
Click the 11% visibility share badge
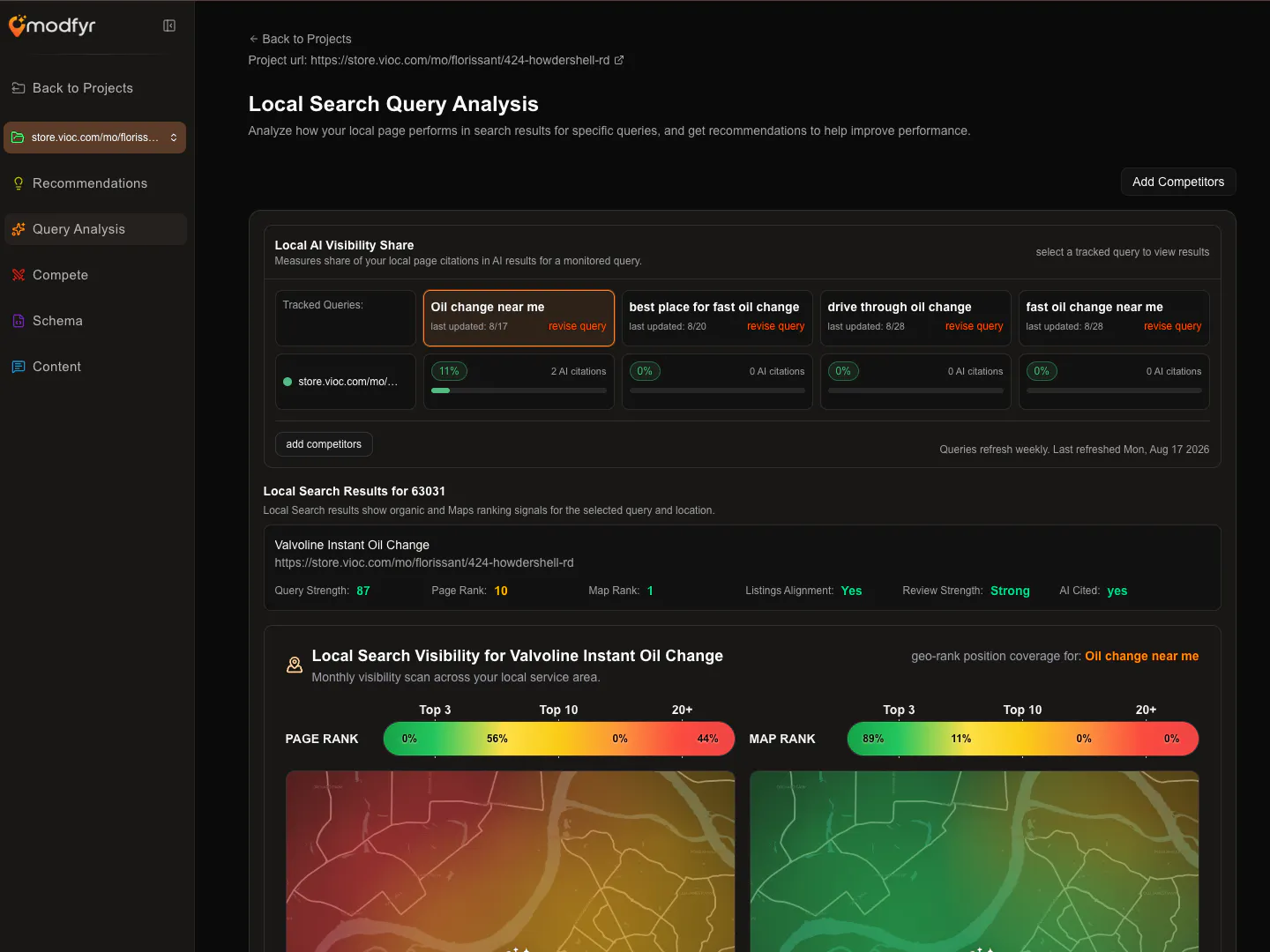click(x=449, y=371)
